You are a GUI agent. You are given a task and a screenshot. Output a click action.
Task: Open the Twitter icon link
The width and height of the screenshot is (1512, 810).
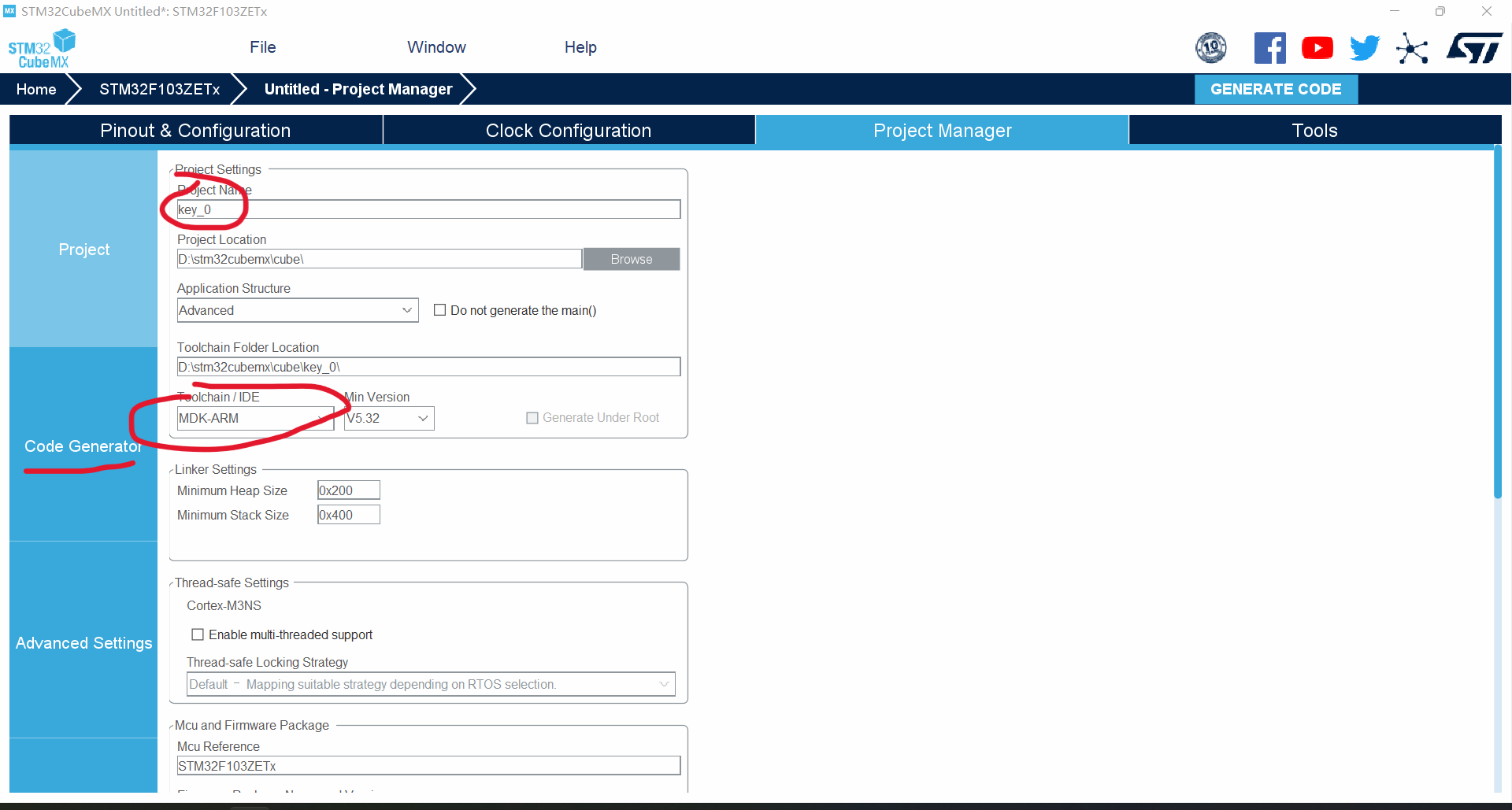(x=1365, y=48)
